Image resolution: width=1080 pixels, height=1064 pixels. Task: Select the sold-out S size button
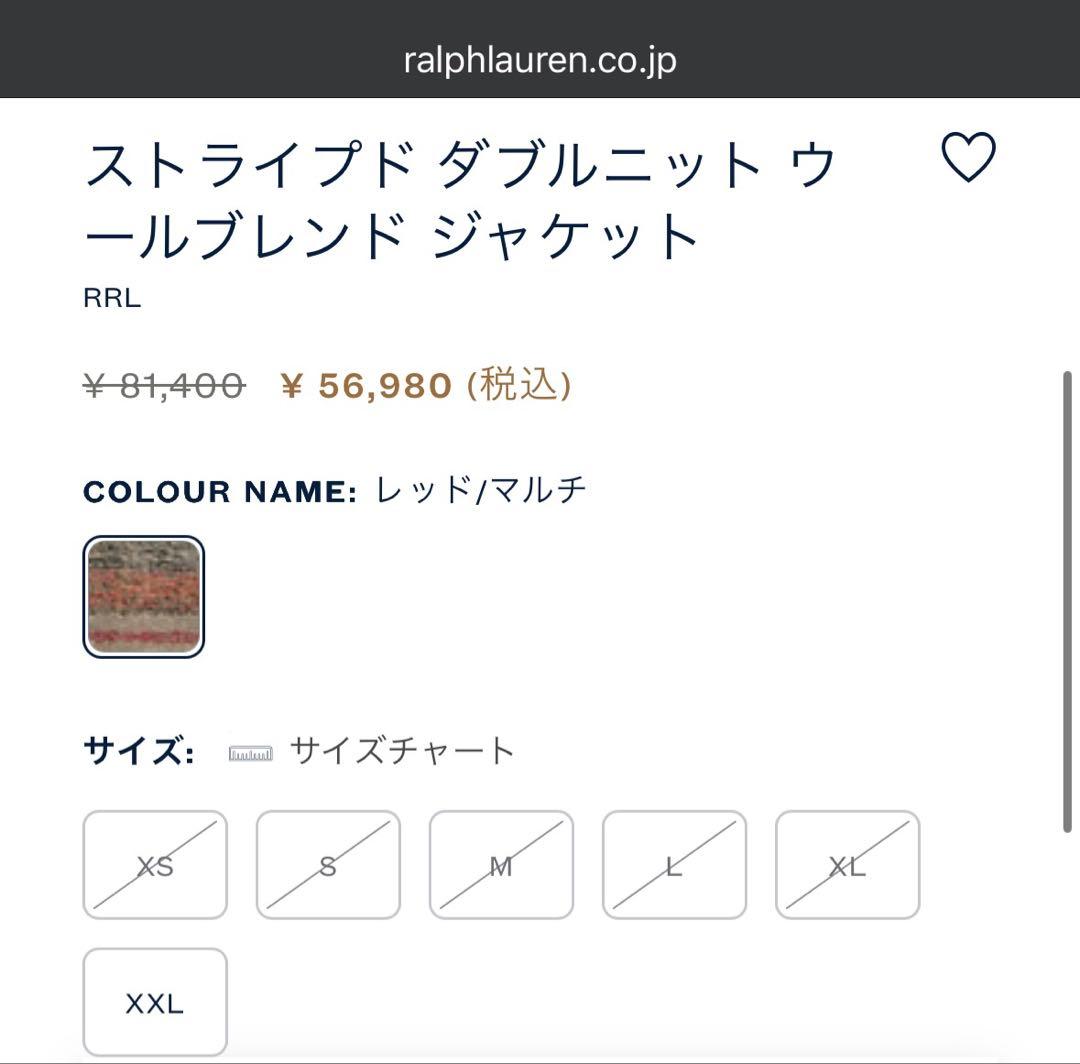point(328,865)
